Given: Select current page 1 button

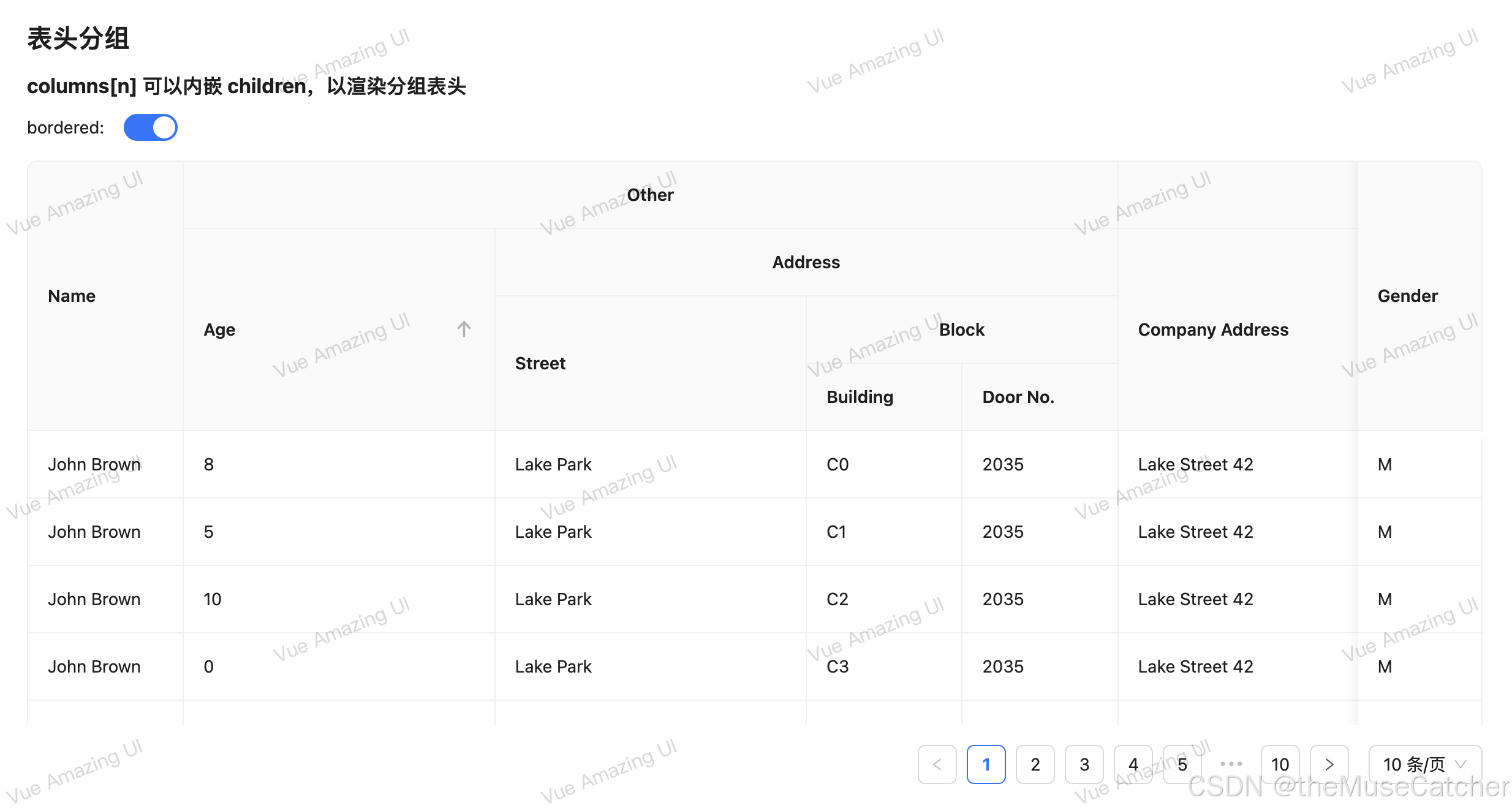Looking at the screenshot, I should pyautogui.click(x=986, y=764).
